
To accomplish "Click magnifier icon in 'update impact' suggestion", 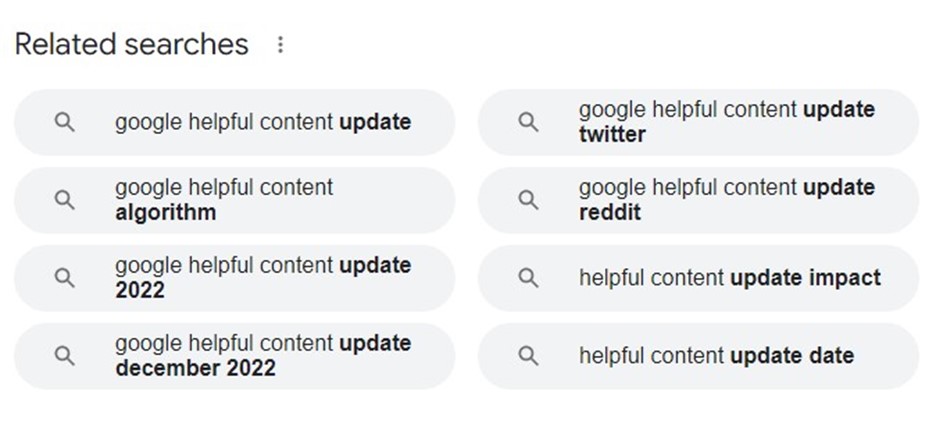I will tap(528, 277).
